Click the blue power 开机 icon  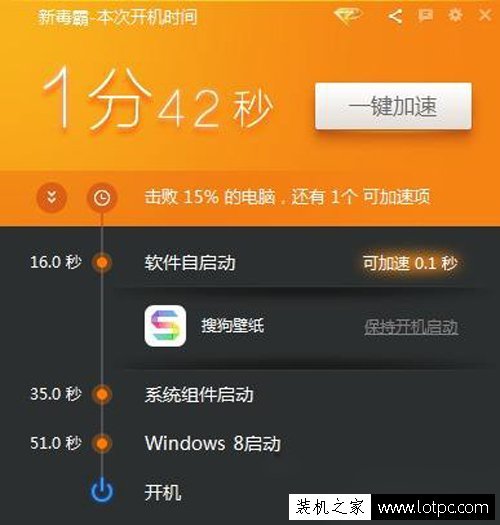pos(102,491)
